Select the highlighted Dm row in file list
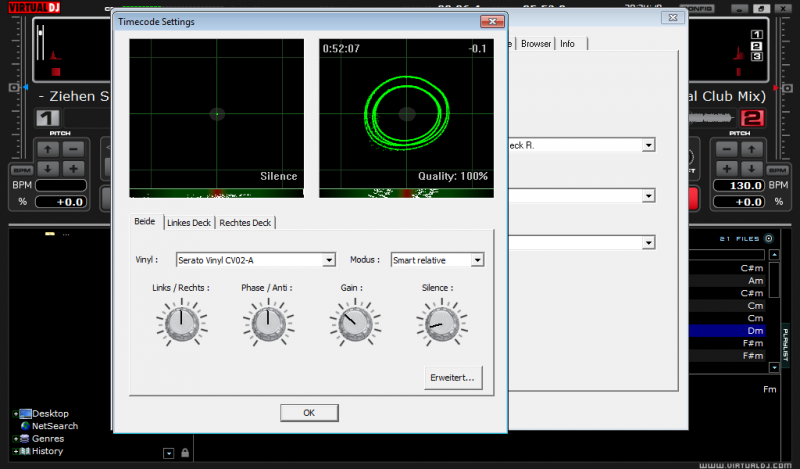Image resolution: width=800 pixels, height=469 pixels. coord(727,331)
